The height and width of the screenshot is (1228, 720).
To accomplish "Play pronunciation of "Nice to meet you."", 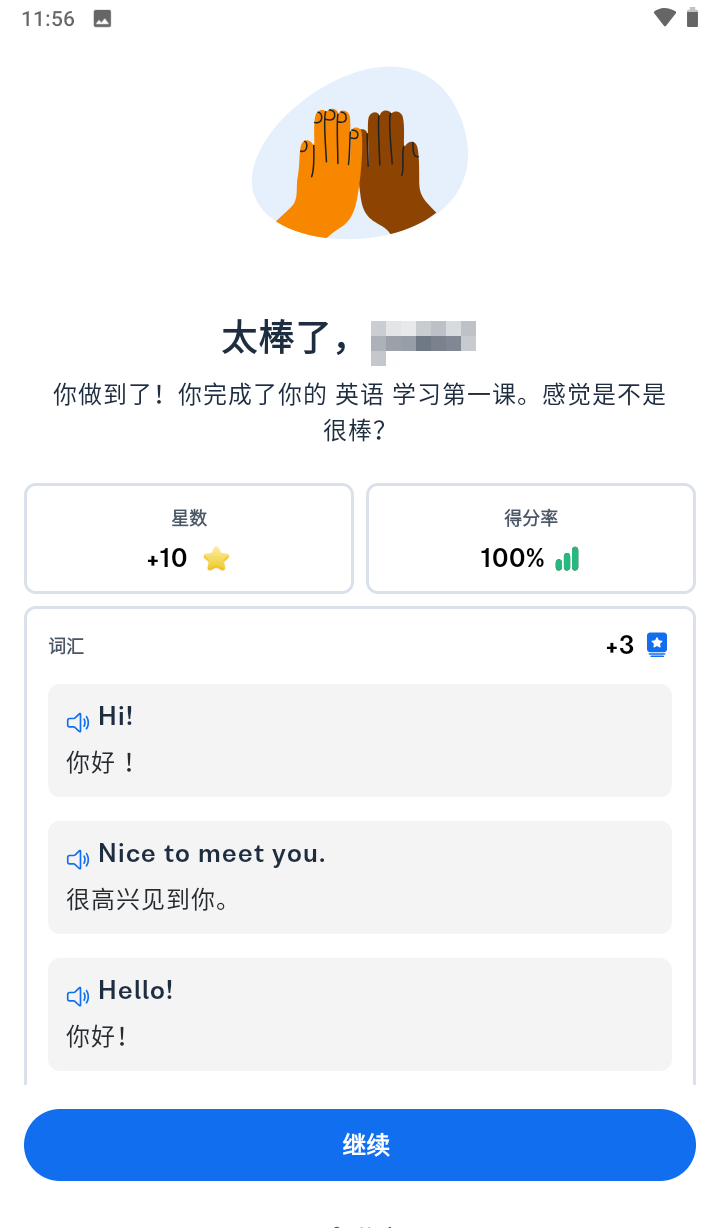I will (x=78, y=859).
